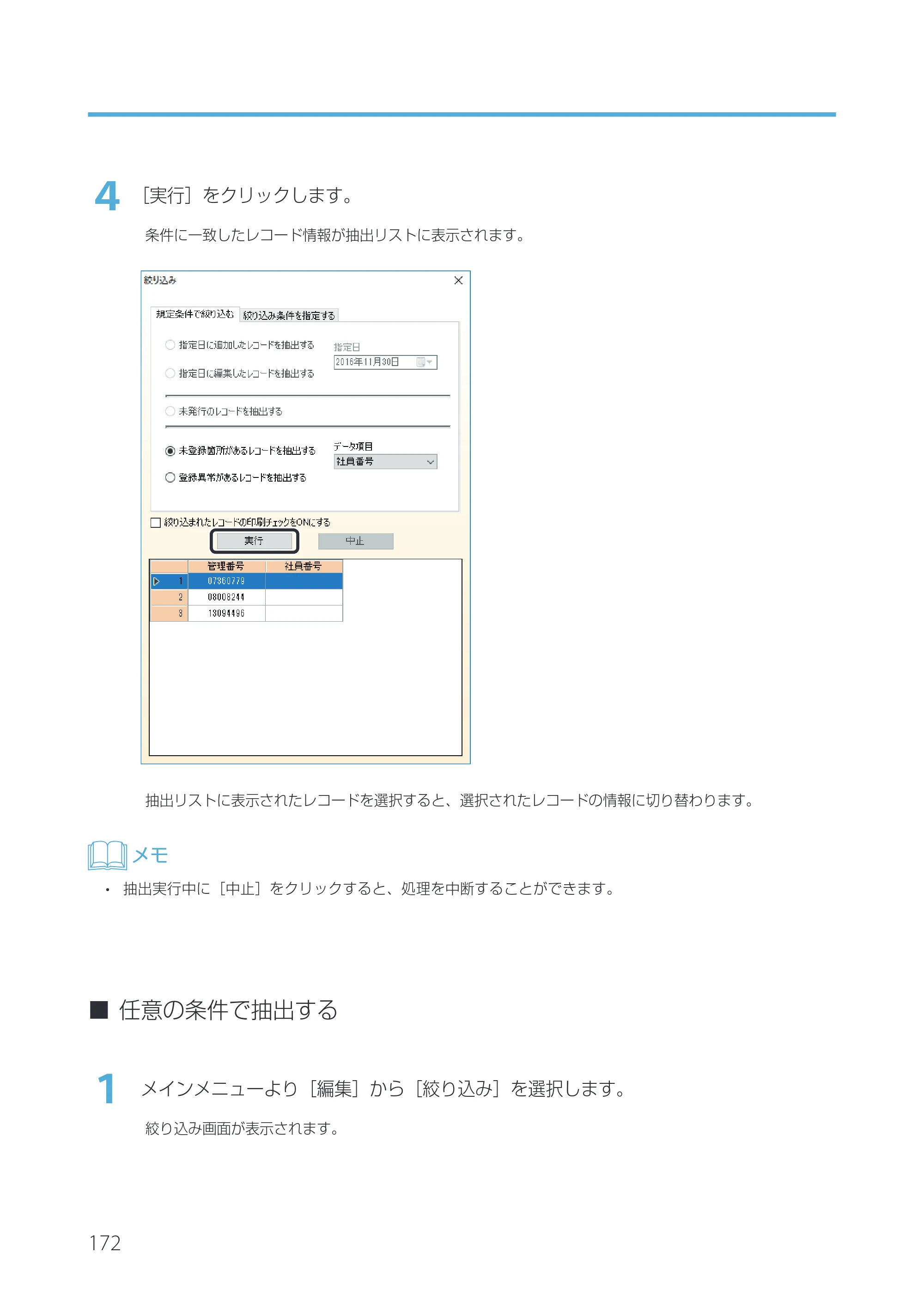Screen dimensions: 924x1308
Task: Select the record 13094496
Action: click(x=226, y=613)
